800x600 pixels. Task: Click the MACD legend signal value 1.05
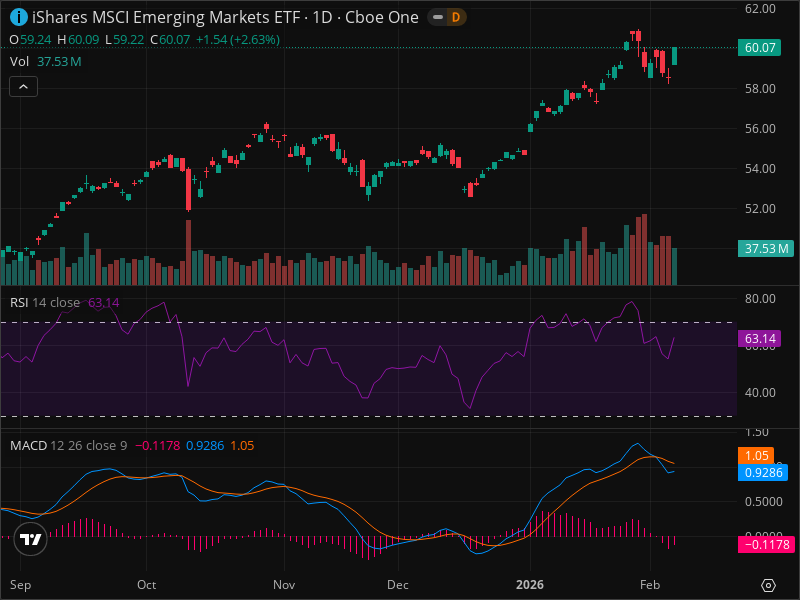[x=242, y=445]
